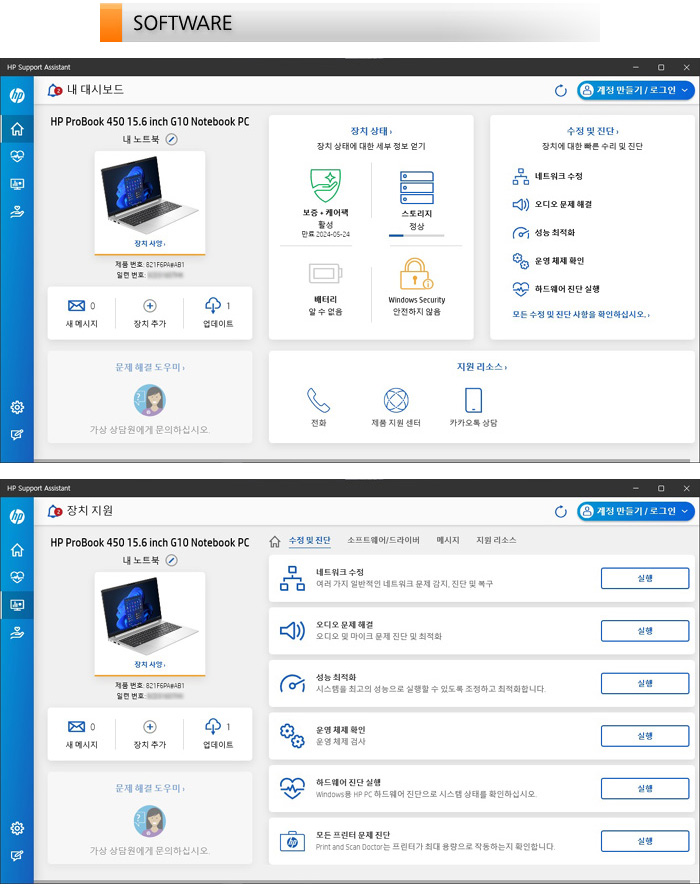Open the 카카오톡 상담 icon
The height and width of the screenshot is (888, 700).
click(x=474, y=401)
